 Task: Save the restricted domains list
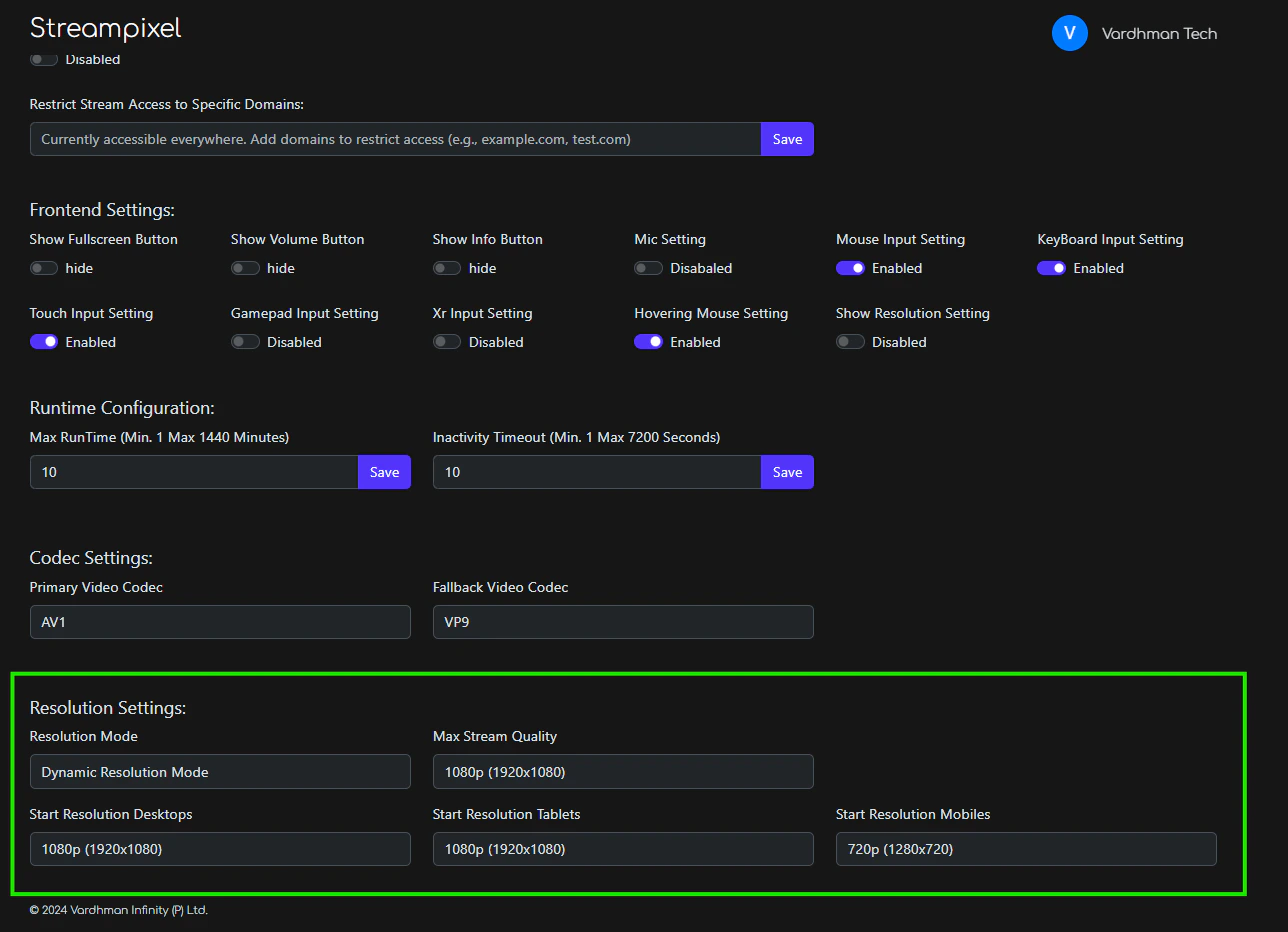pos(787,139)
